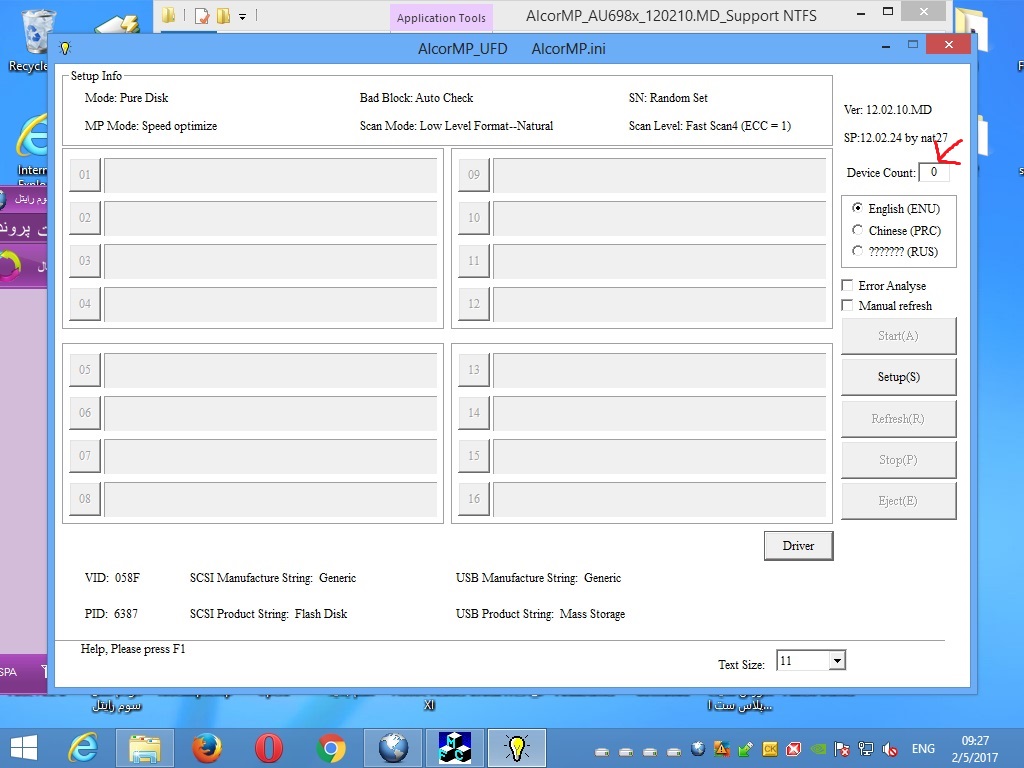Open the clock showing 09:27
The height and width of the screenshot is (768, 1024).
tap(975, 748)
